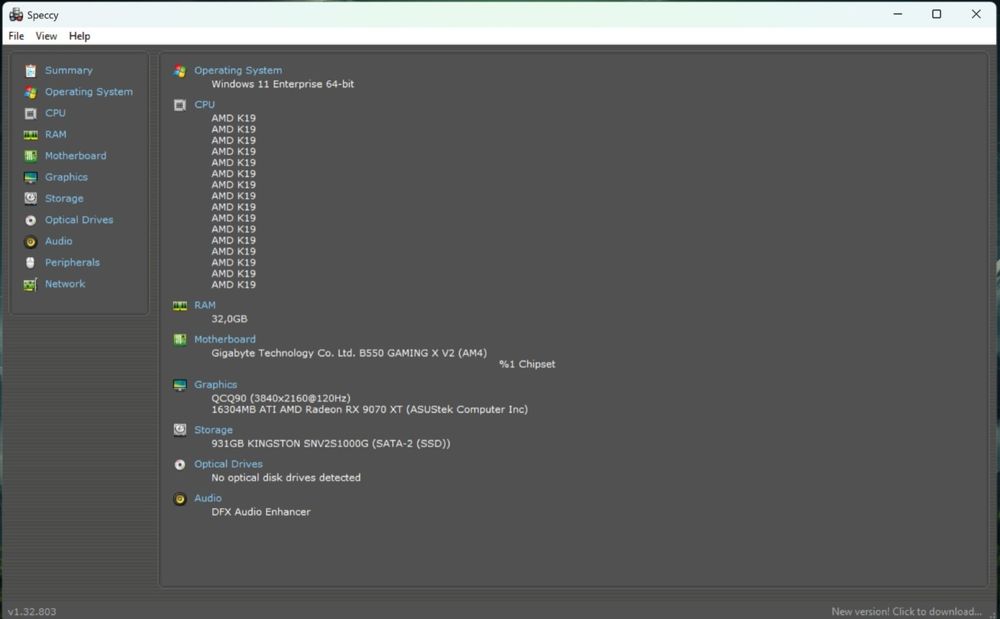This screenshot has height=619, width=1000.
Task: Click the drive icon beside Storage heading in summary
Action: [x=180, y=430]
